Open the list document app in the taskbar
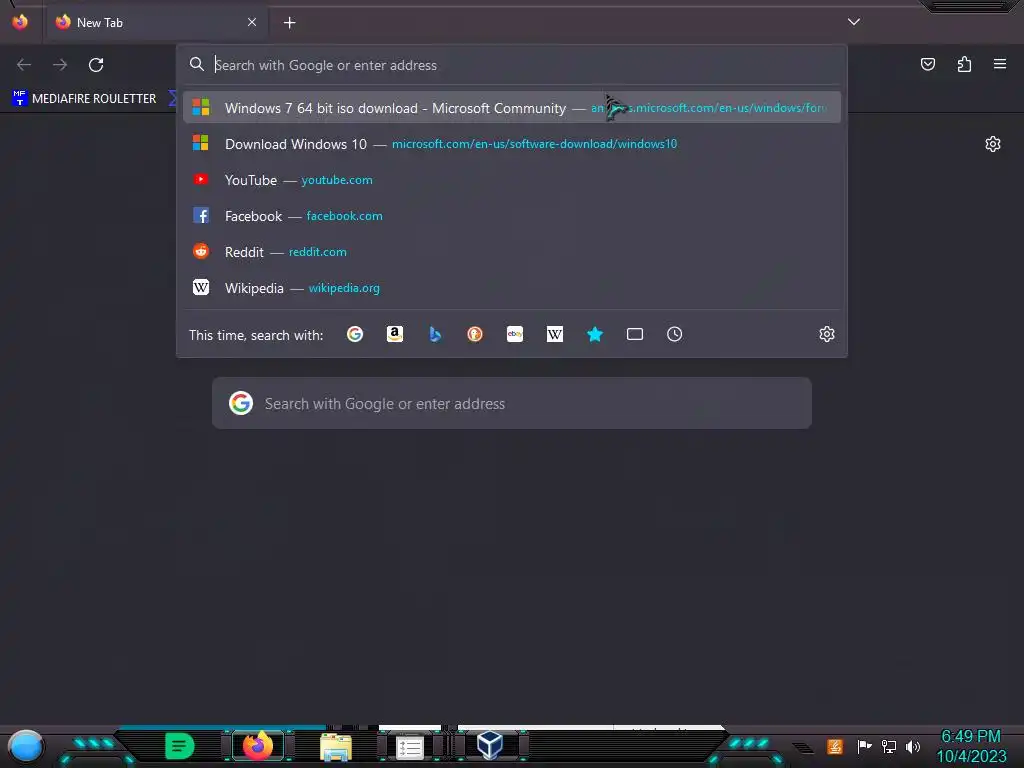Viewport: 1024px width, 768px height. pyautogui.click(x=410, y=747)
